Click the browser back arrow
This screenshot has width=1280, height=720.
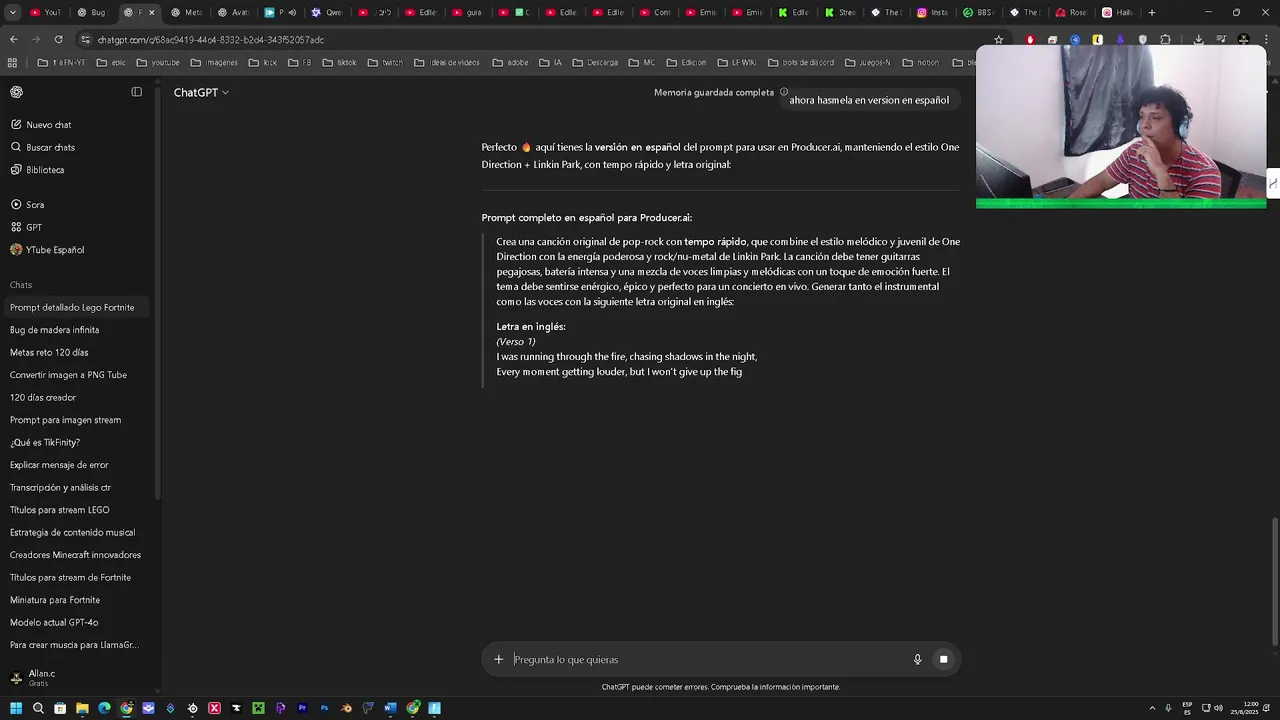(13, 39)
